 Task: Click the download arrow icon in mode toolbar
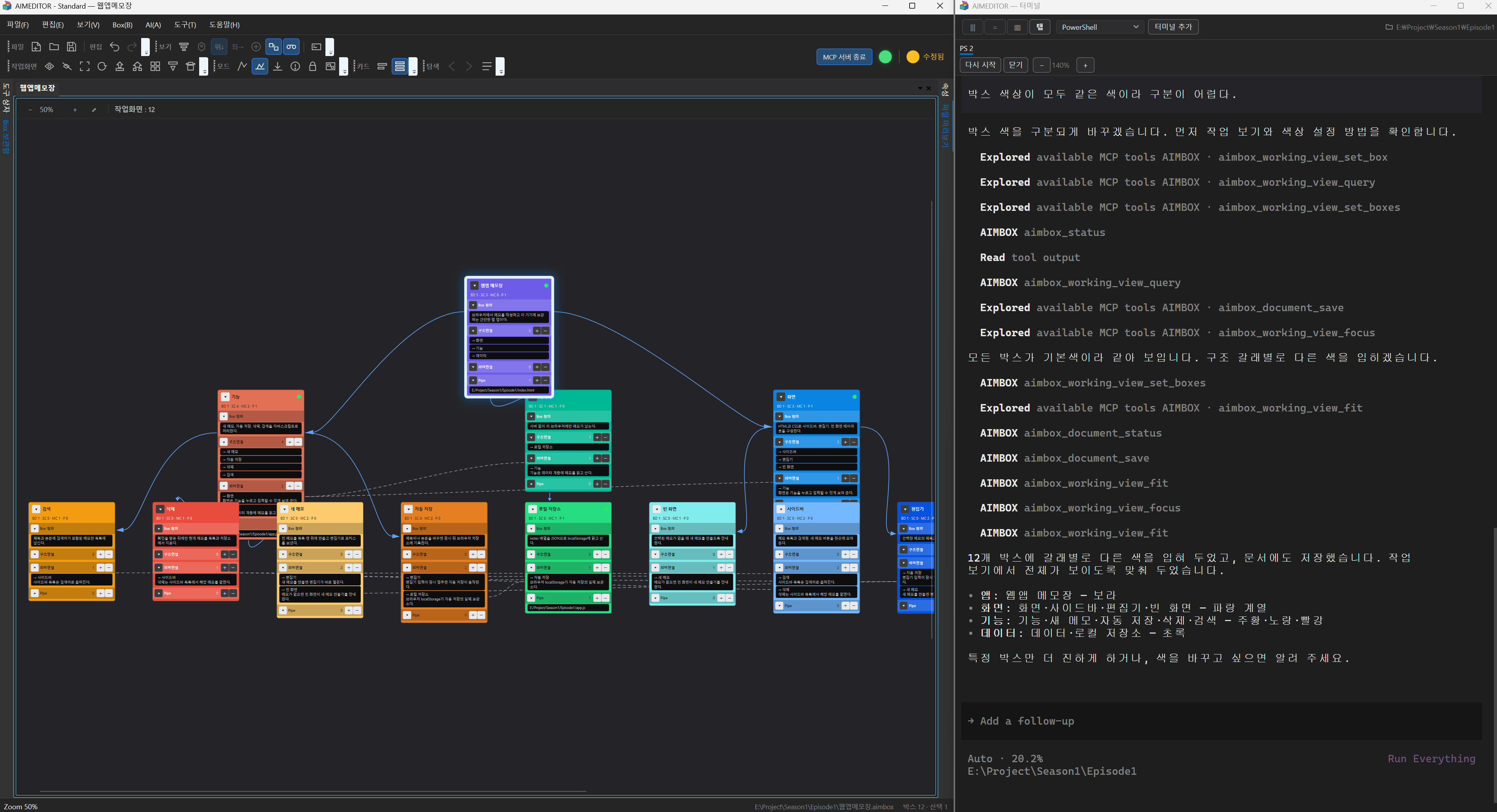(x=278, y=66)
